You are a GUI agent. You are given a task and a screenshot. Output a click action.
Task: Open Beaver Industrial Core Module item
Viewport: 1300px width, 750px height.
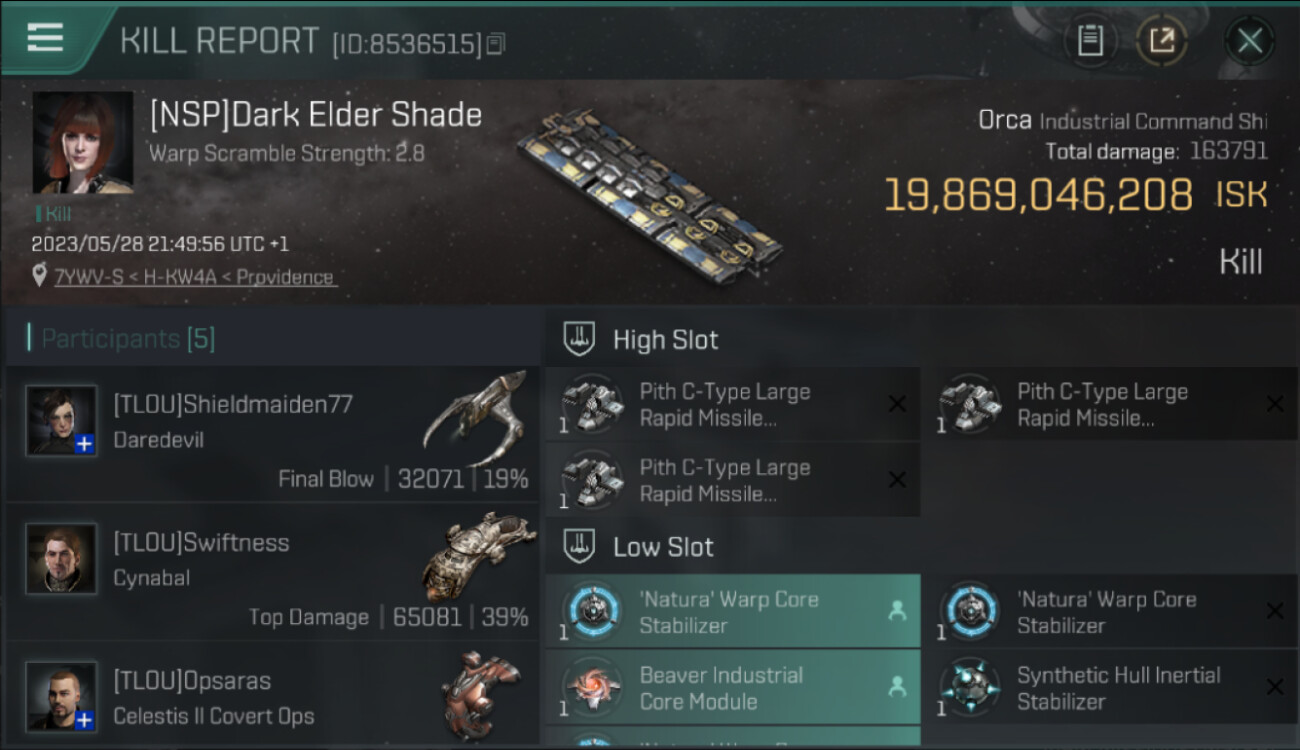tap(733, 688)
